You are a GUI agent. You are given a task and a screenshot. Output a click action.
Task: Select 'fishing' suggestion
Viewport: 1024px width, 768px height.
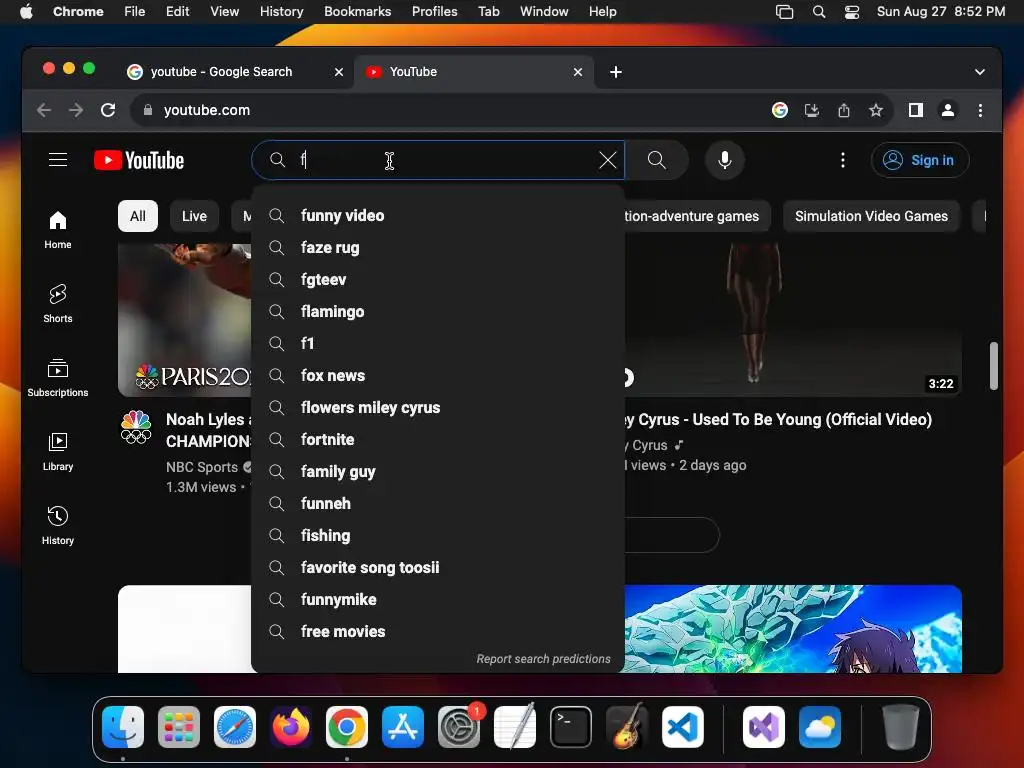438,536
